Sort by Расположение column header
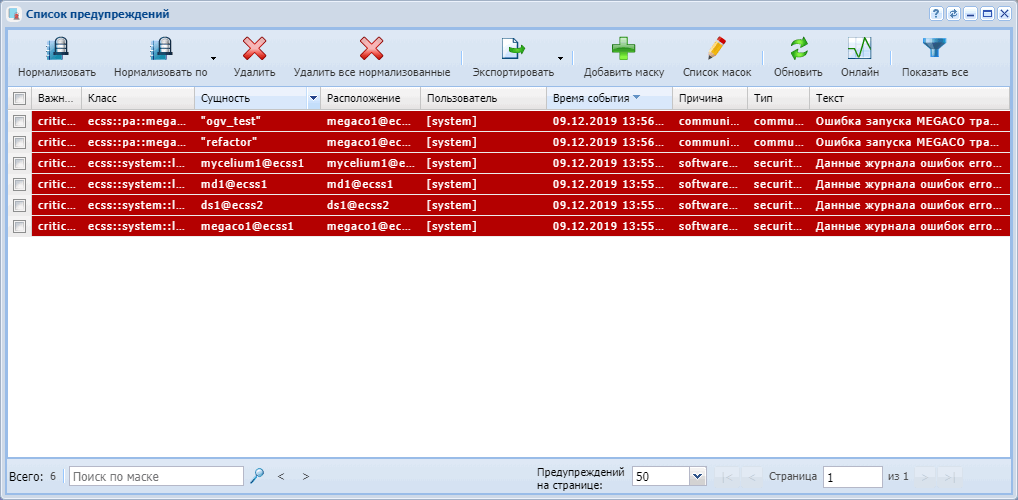The width and height of the screenshot is (1018, 500). [370, 99]
